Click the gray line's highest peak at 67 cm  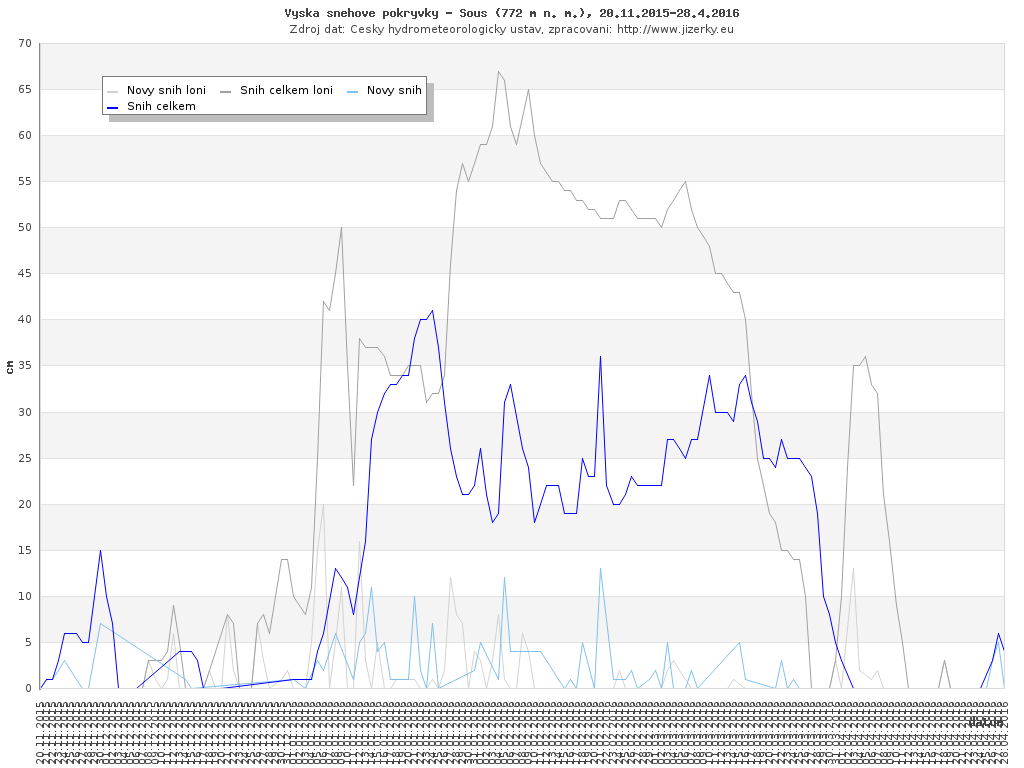tap(498, 71)
